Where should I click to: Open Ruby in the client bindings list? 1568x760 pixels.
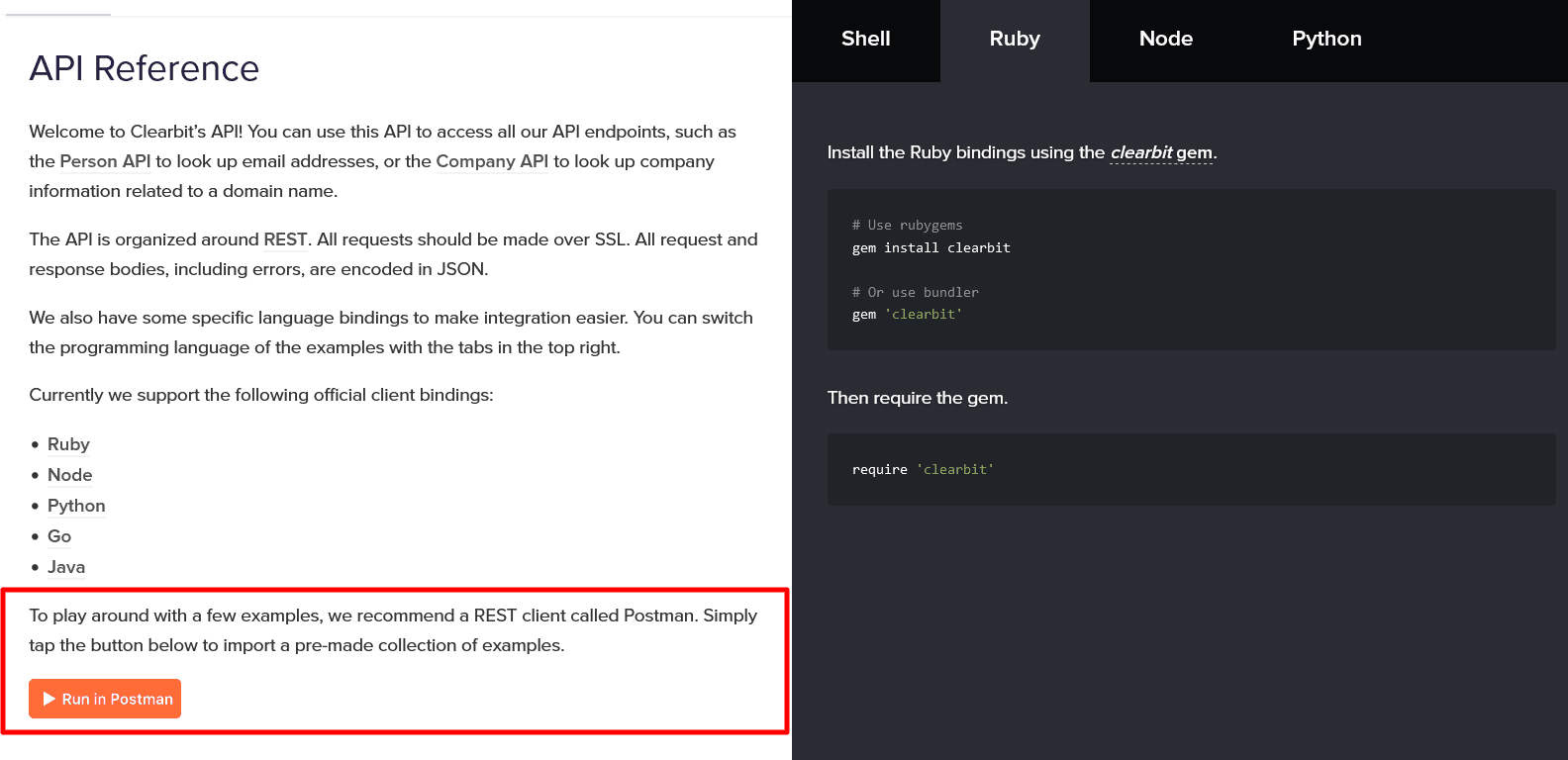pyautogui.click(x=68, y=444)
